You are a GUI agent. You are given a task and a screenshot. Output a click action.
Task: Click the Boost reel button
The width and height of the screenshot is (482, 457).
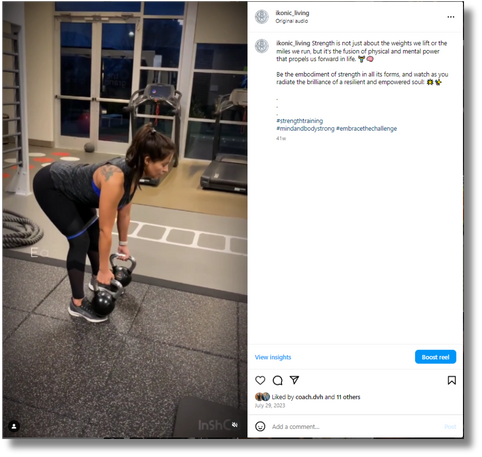435,357
